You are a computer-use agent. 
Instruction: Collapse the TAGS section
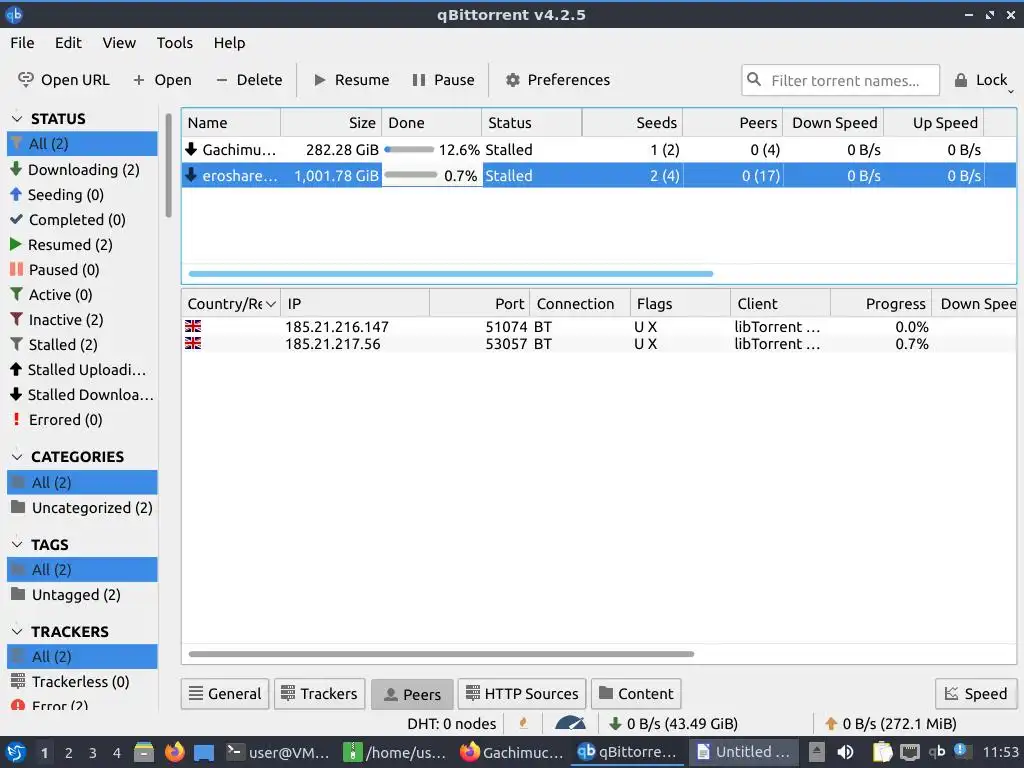tap(17, 544)
